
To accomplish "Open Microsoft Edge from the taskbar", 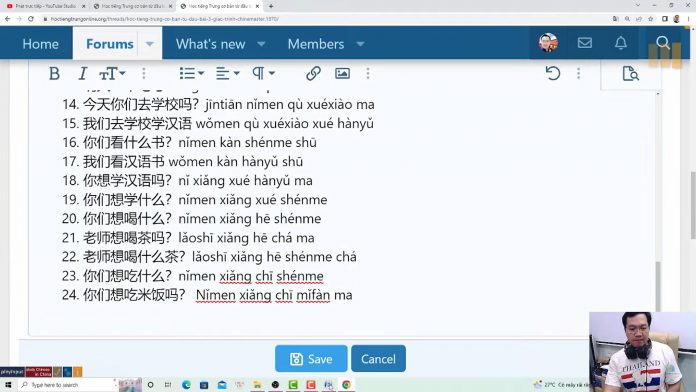I will point(186,384).
